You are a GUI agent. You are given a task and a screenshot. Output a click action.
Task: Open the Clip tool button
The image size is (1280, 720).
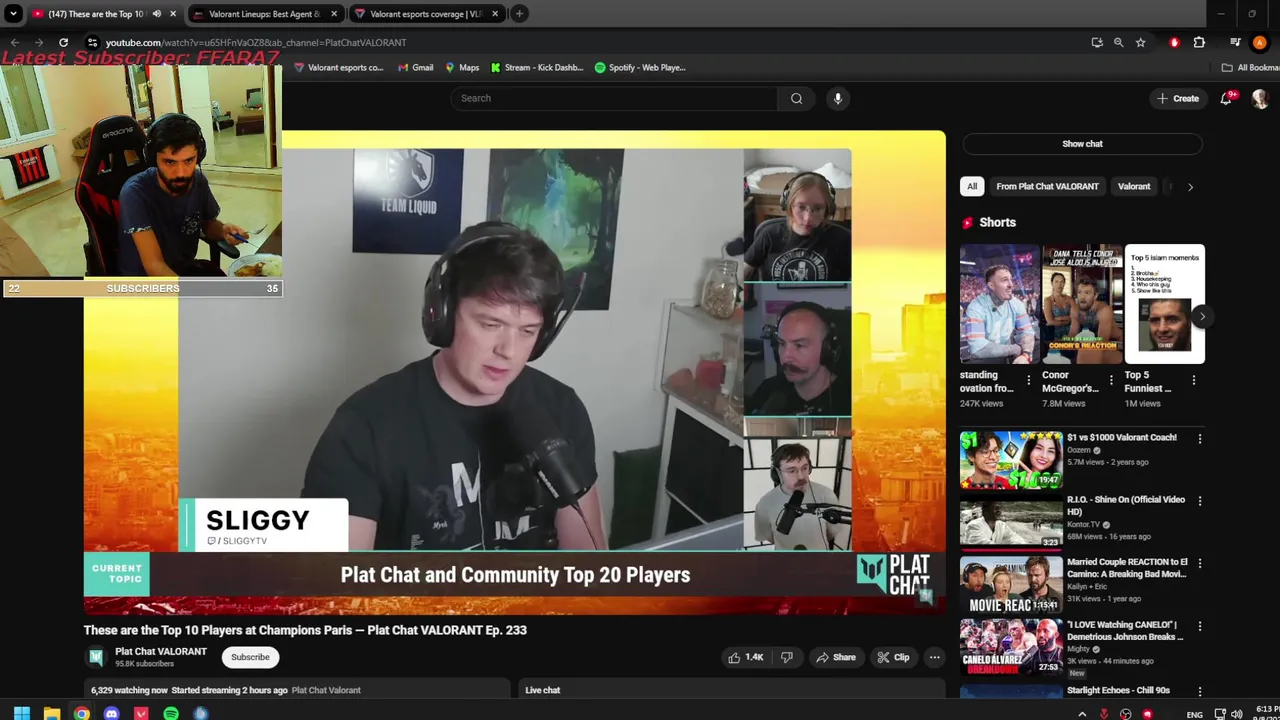893,657
